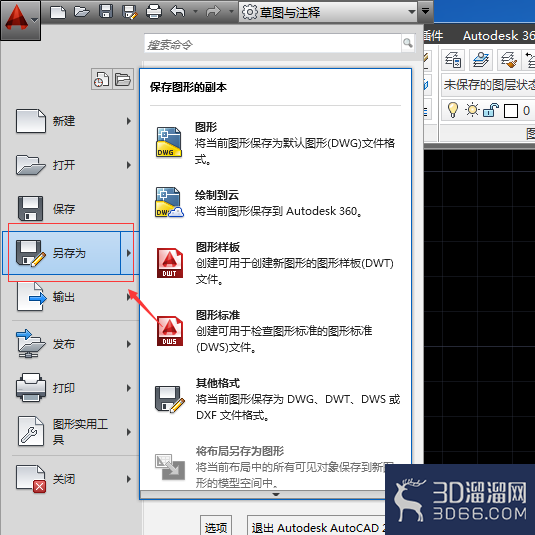
Task: Choose the 图形标准 heading text
Action: point(218,315)
